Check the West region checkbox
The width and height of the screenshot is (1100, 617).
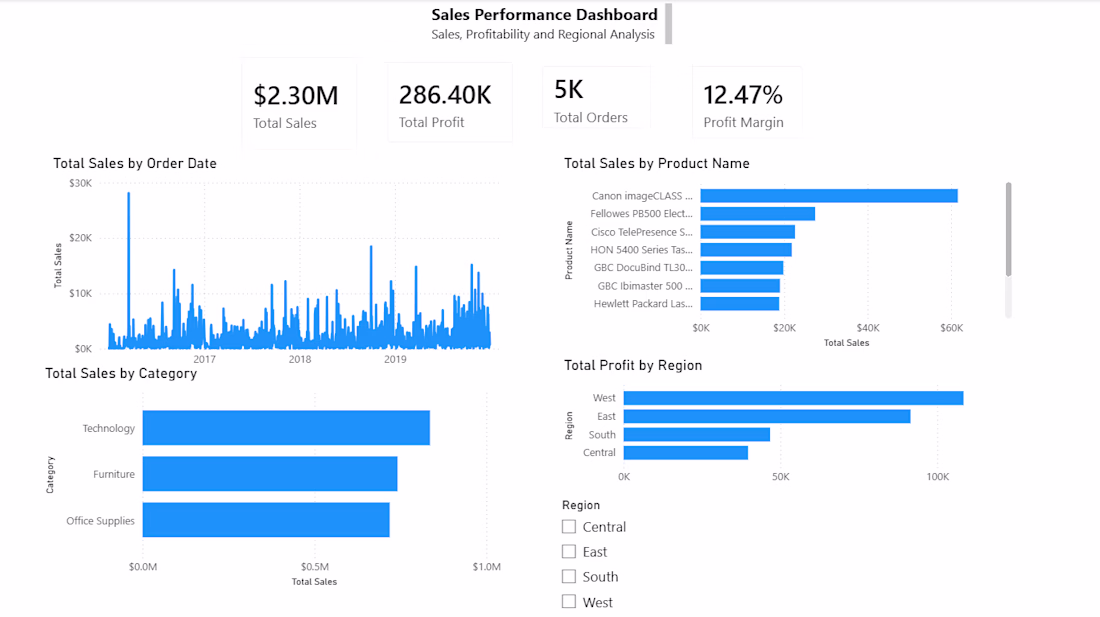point(569,602)
